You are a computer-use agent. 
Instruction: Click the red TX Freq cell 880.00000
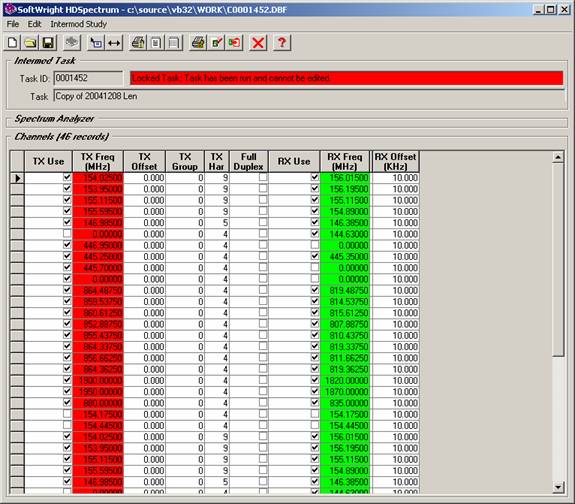click(98, 403)
